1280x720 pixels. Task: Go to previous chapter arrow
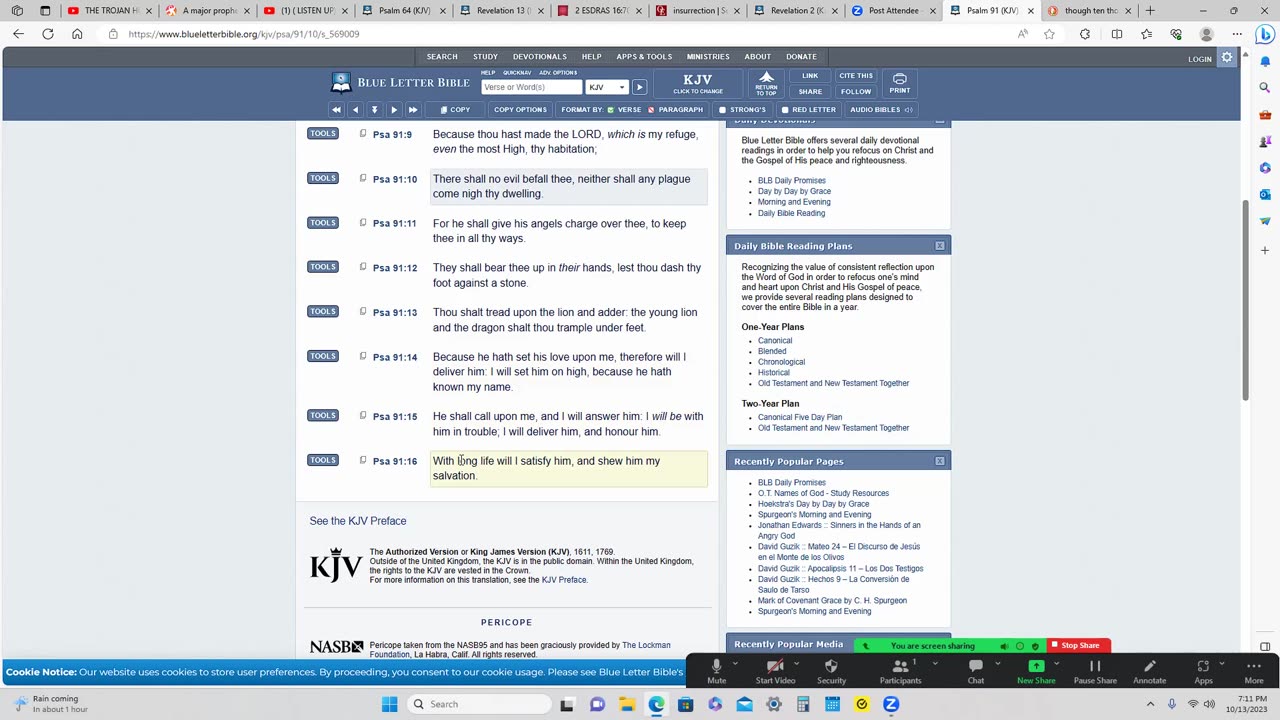[355, 110]
